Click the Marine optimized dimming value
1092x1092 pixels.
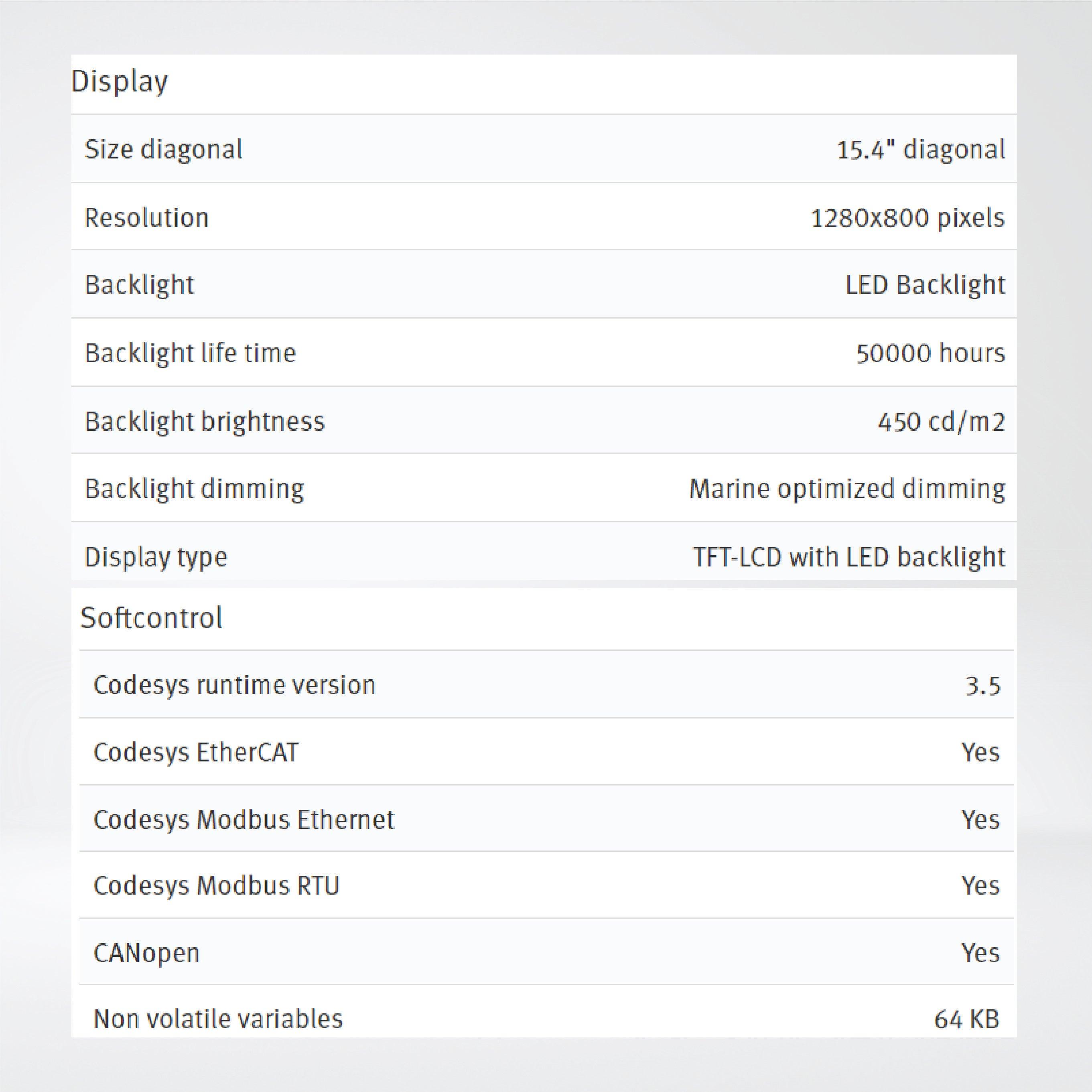[x=847, y=489]
